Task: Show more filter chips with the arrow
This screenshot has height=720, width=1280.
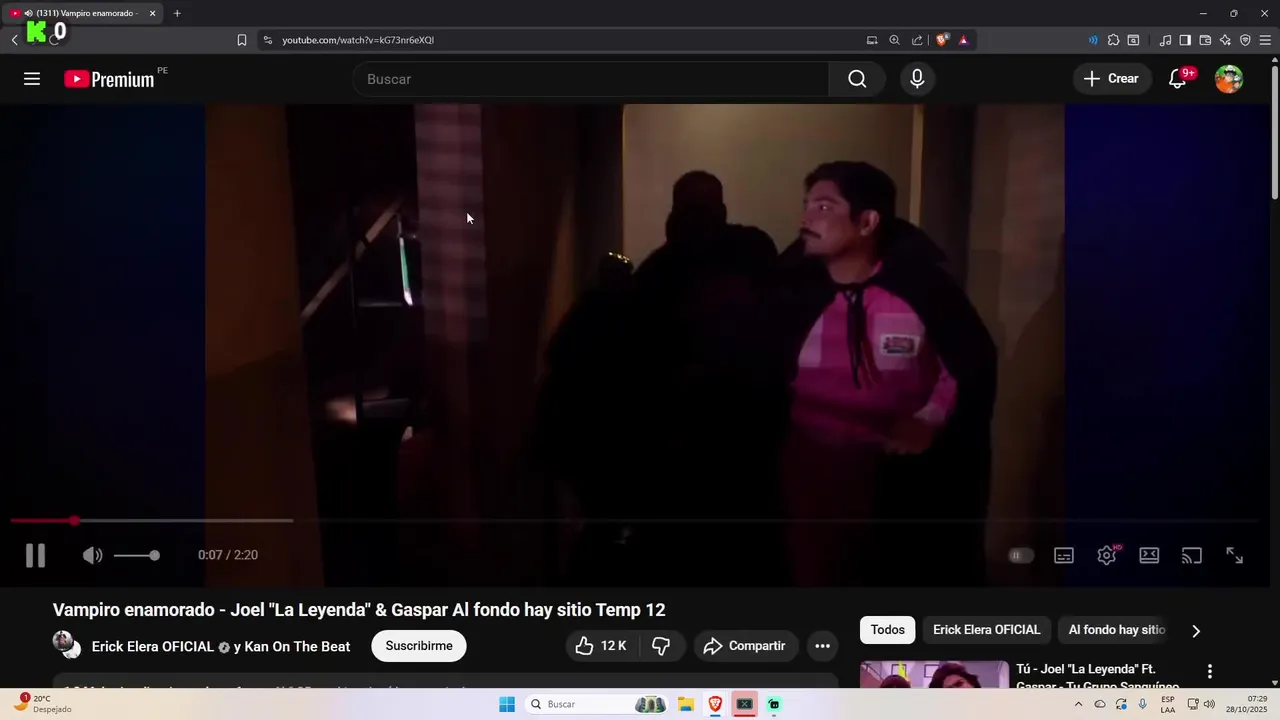Action: point(1195,631)
